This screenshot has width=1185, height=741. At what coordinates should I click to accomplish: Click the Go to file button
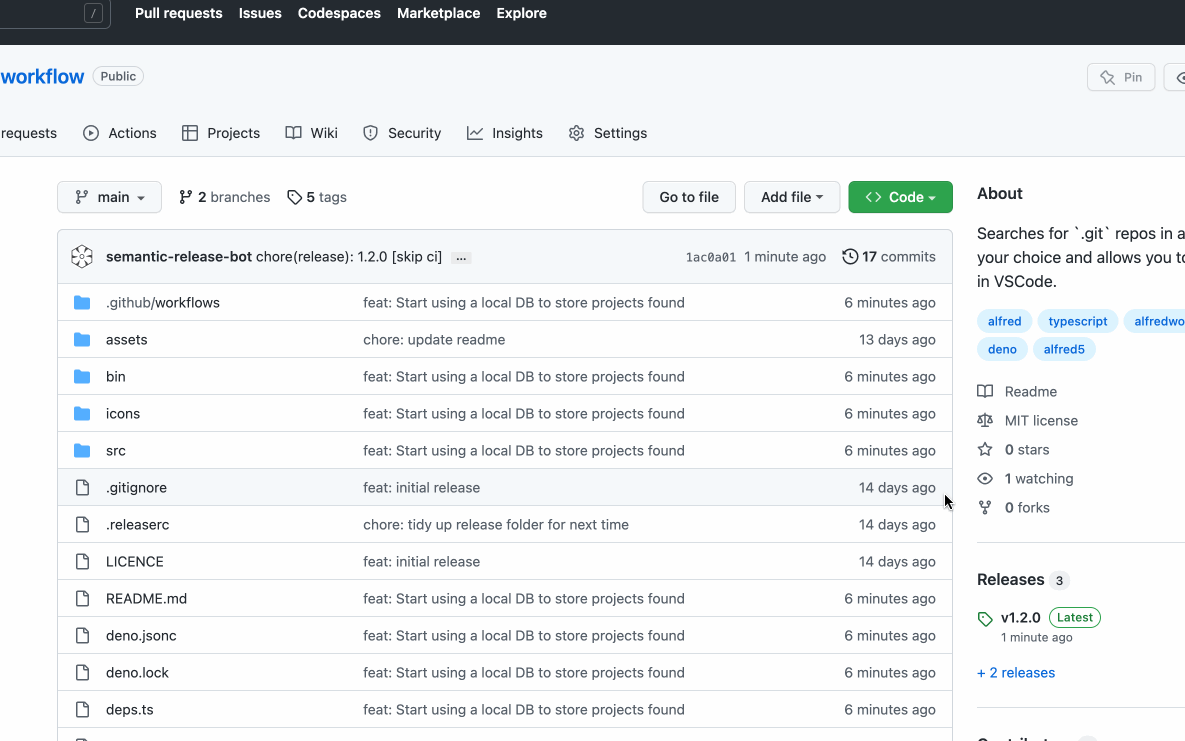[689, 197]
